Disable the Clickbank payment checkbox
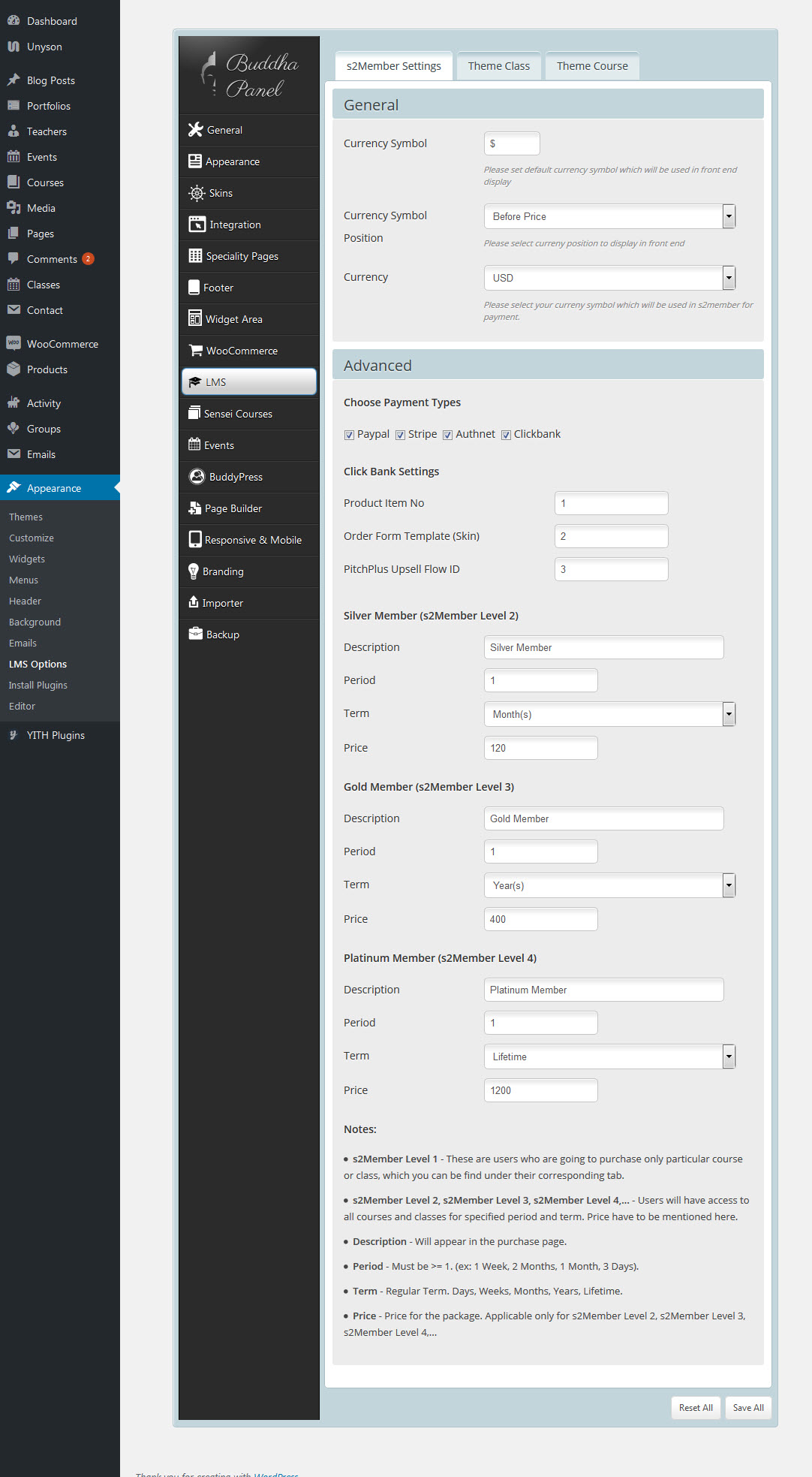Viewport: 812px width, 1477px height. click(x=507, y=435)
